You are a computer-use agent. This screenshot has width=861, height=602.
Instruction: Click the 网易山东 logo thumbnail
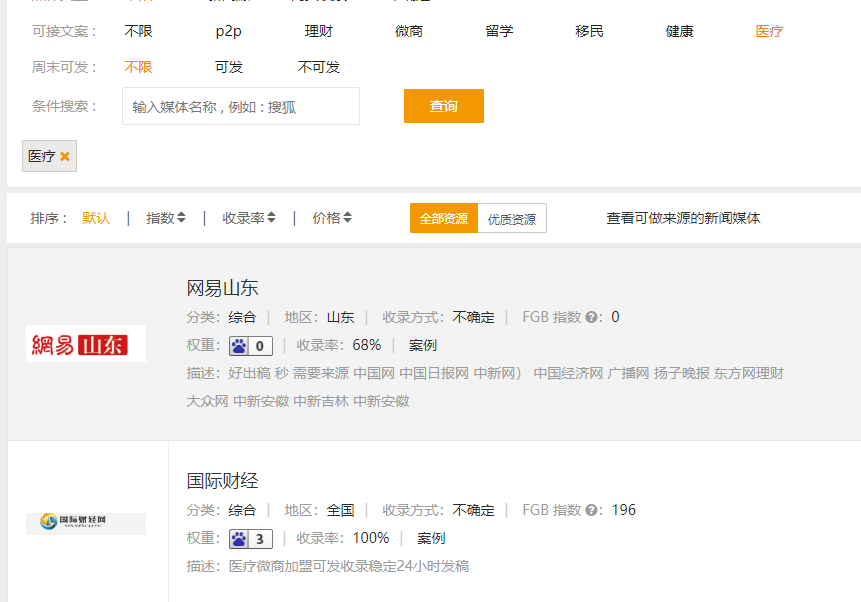(86, 344)
